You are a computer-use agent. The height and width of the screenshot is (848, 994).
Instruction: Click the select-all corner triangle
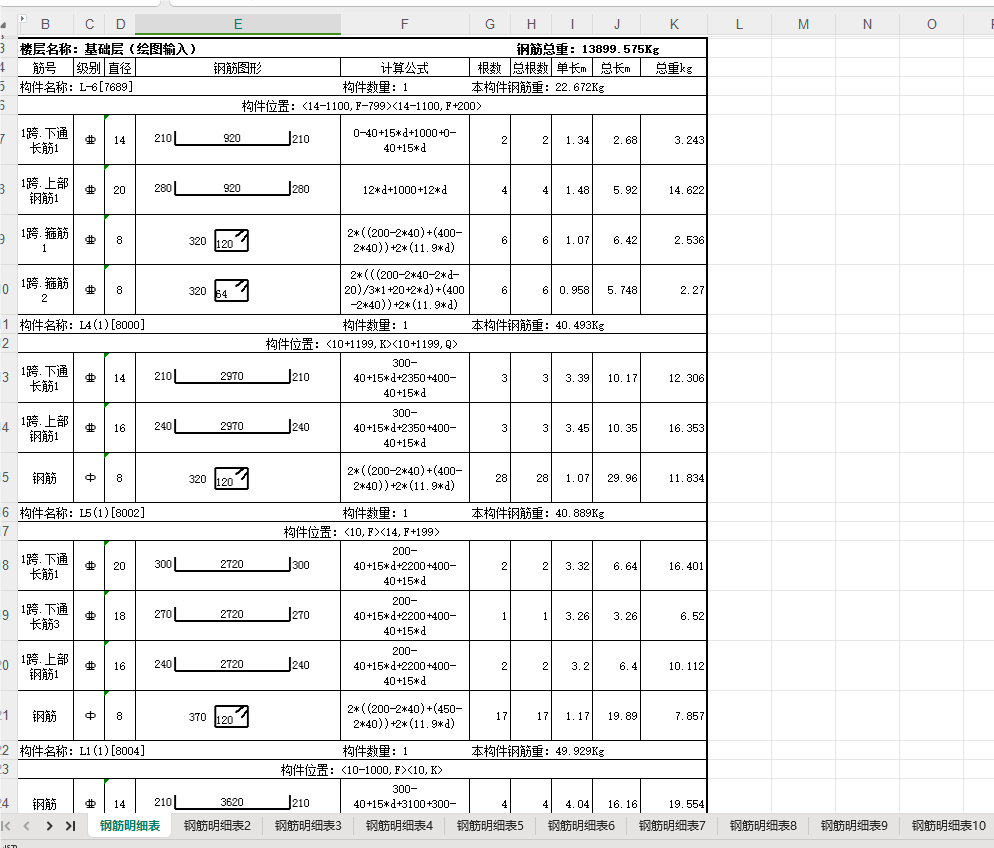4,25
